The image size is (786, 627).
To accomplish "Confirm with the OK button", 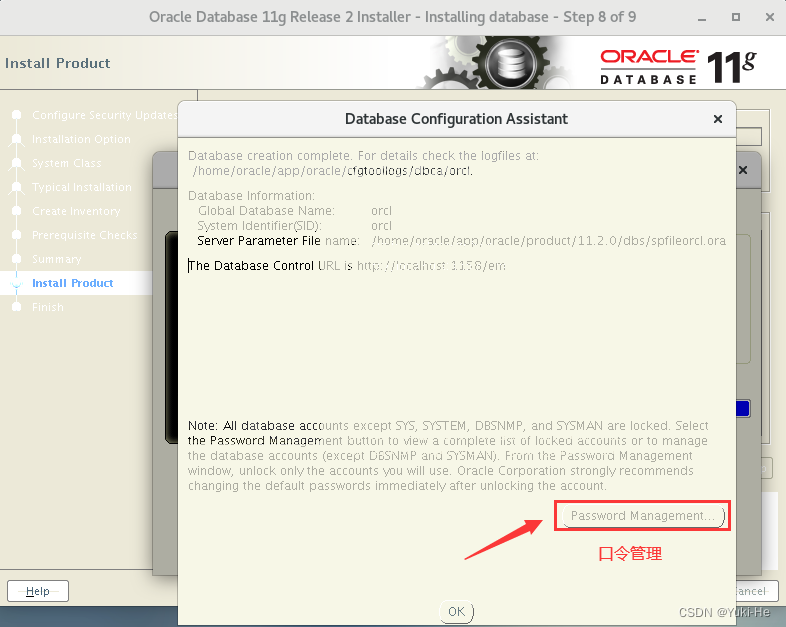I will pos(456,611).
